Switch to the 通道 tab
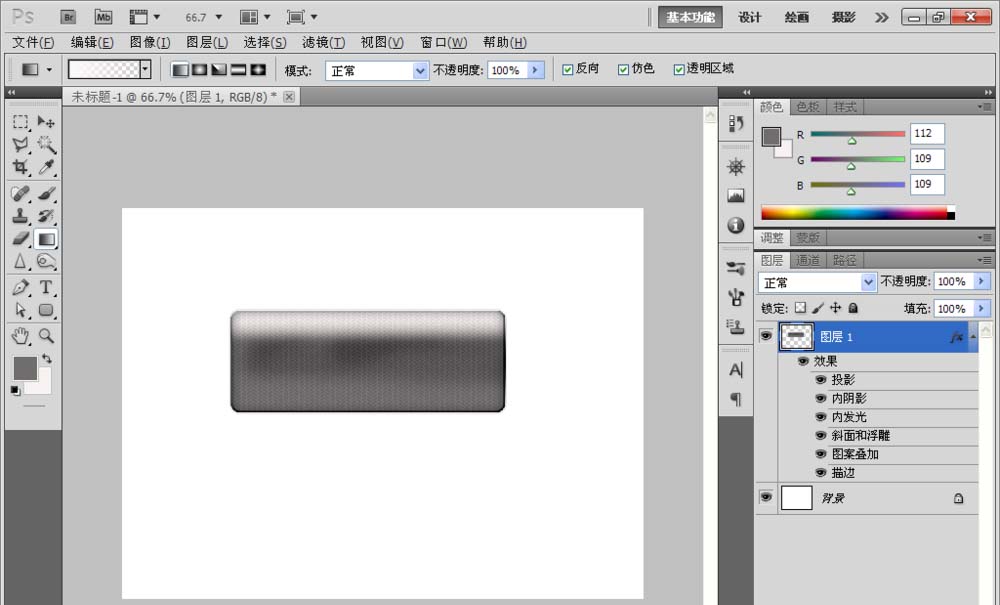This screenshot has height=605, width=1000. click(808, 260)
